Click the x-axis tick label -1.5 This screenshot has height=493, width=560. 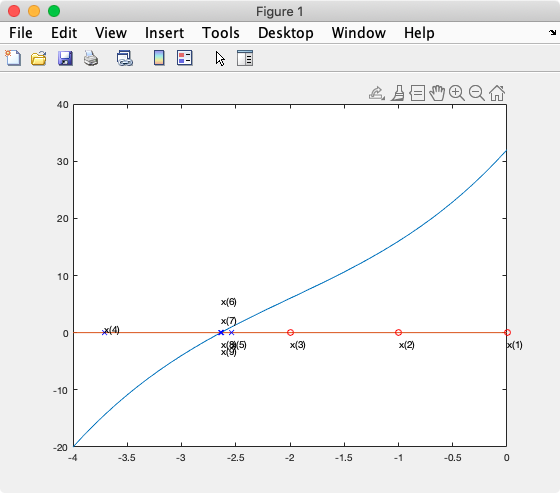tap(344, 458)
